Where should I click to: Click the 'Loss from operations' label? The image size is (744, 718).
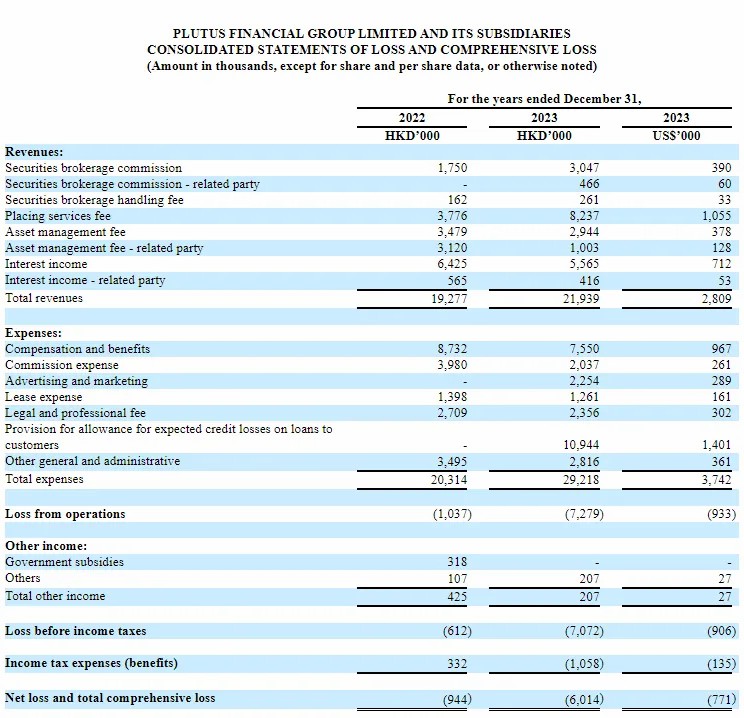click(65, 514)
